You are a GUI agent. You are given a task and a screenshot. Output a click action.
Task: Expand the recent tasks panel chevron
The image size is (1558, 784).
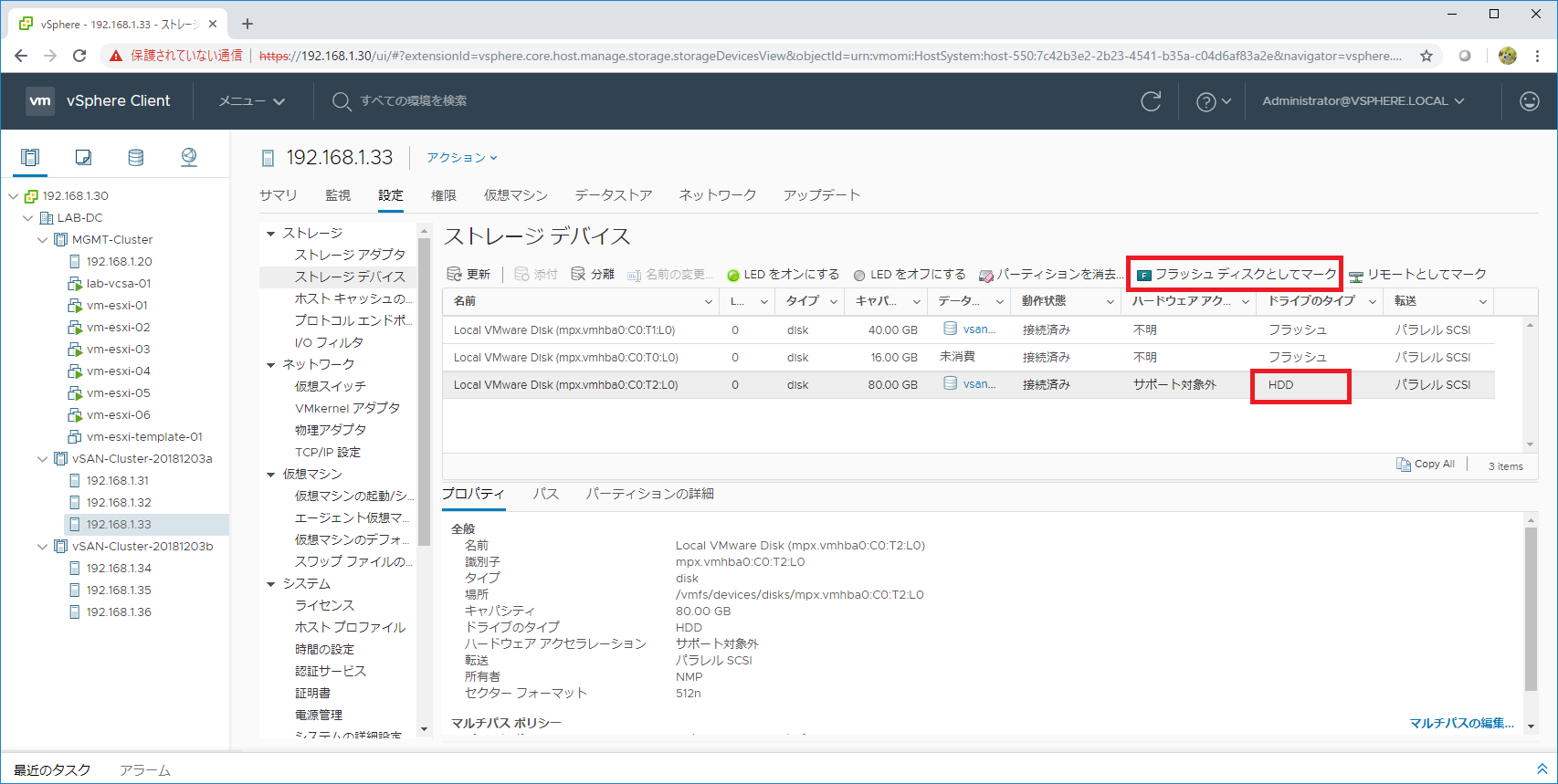1542,769
